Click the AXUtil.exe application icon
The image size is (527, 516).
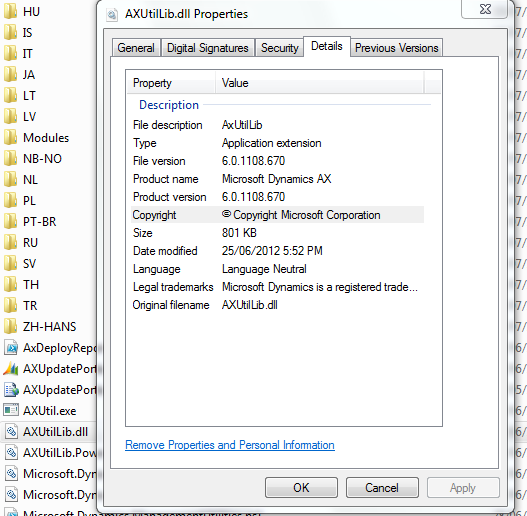click(11, 411)
